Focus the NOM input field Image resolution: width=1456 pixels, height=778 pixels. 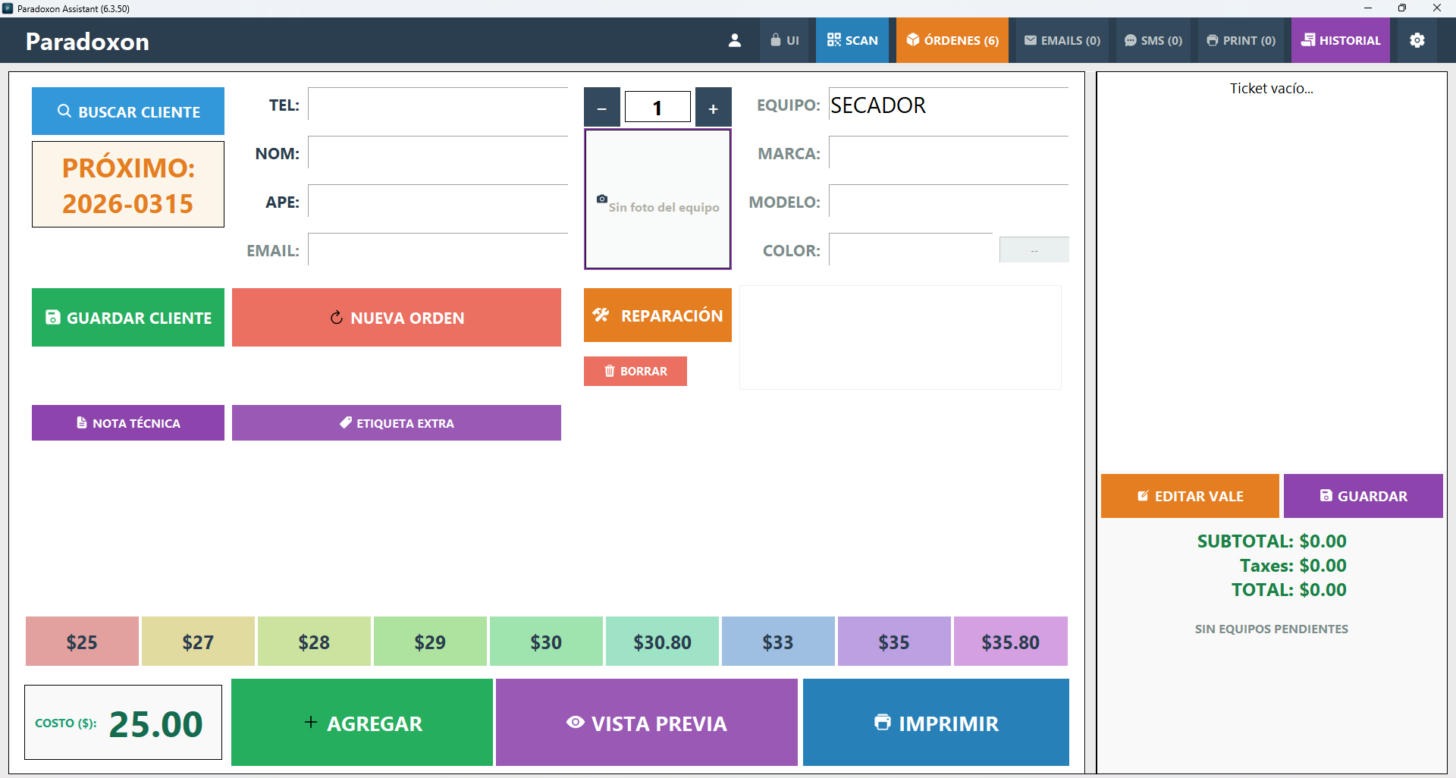click(438, 153)
